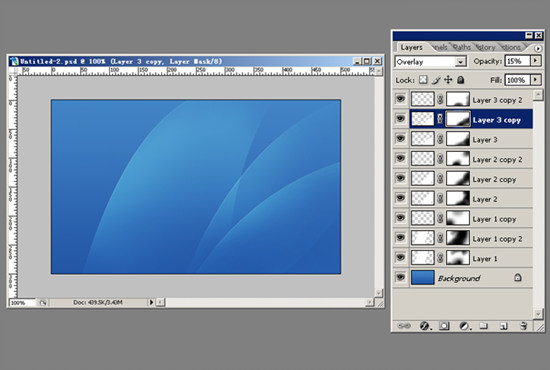Switch to the Layers tab

coord(411,47)
